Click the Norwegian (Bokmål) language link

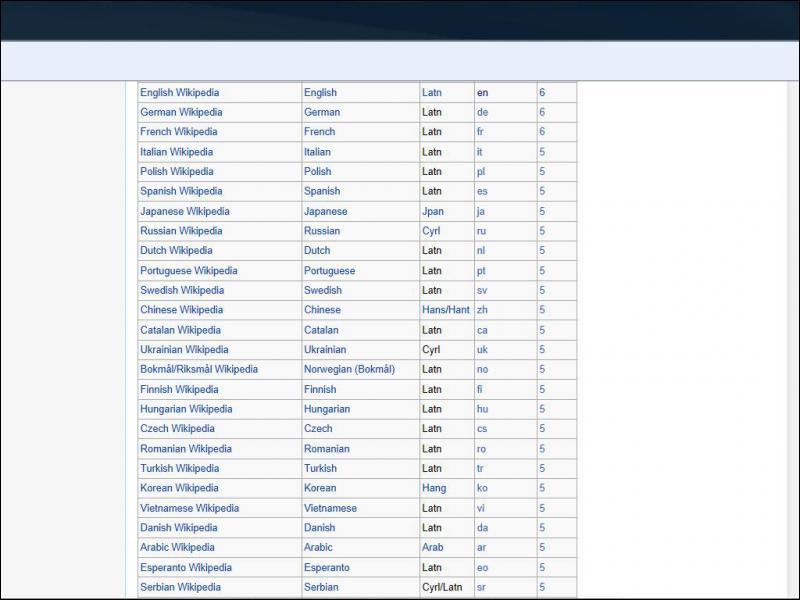[x=349, y=369]
